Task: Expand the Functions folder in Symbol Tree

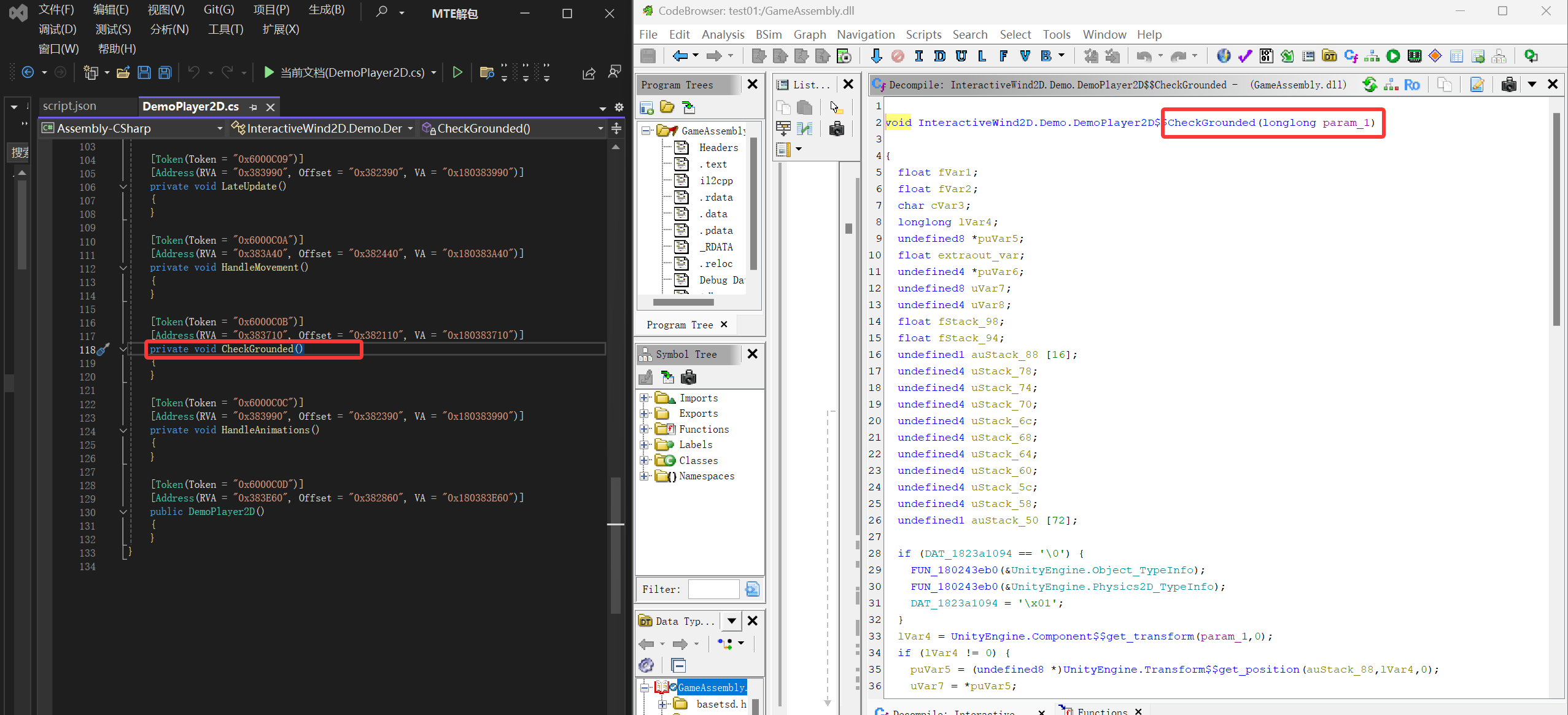Action: coord(644,429)
